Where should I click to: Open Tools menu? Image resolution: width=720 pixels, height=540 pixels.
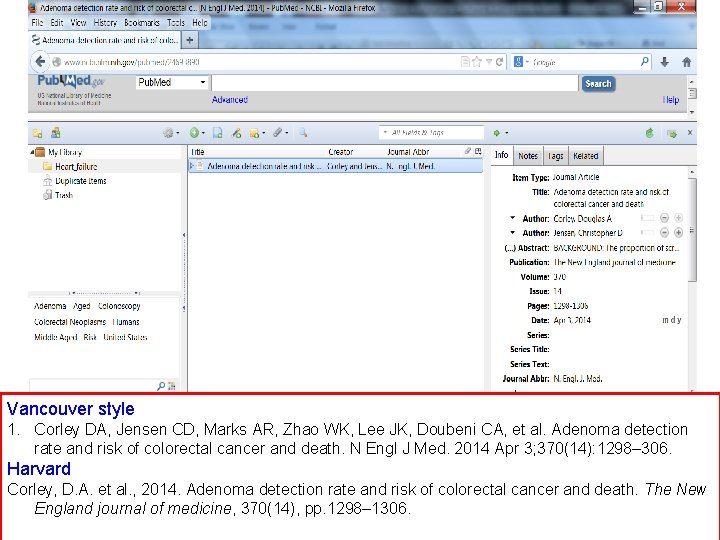point(175,22)
